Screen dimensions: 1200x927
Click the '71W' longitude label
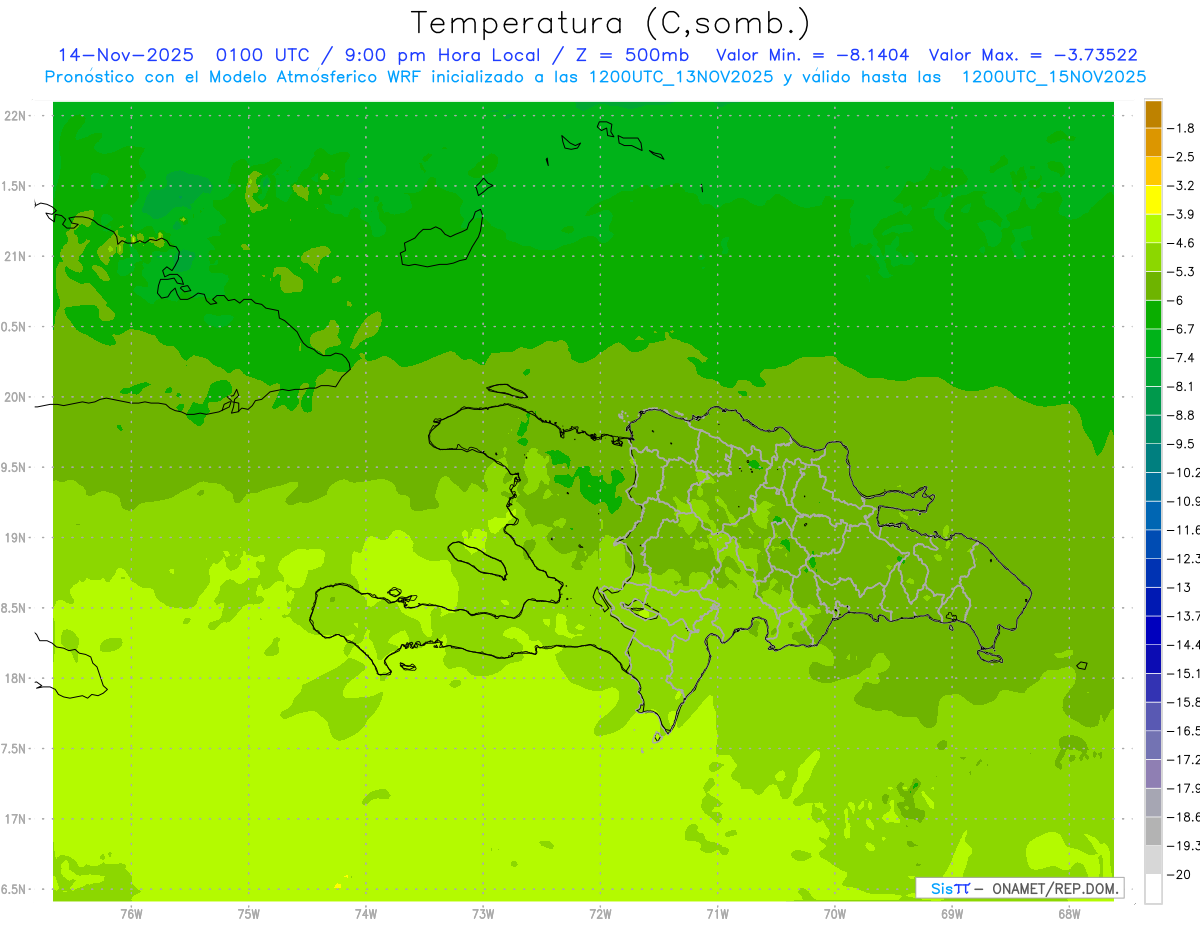click(x=717, y=914)
